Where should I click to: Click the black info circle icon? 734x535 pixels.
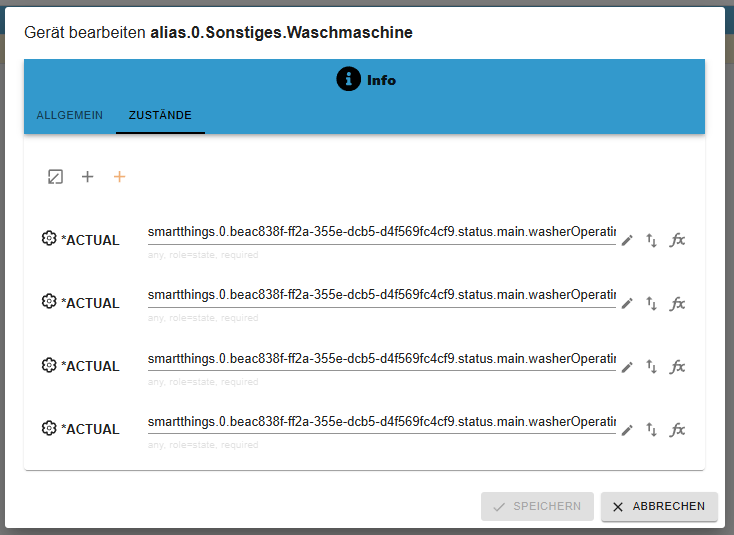[x=348, y=80]
